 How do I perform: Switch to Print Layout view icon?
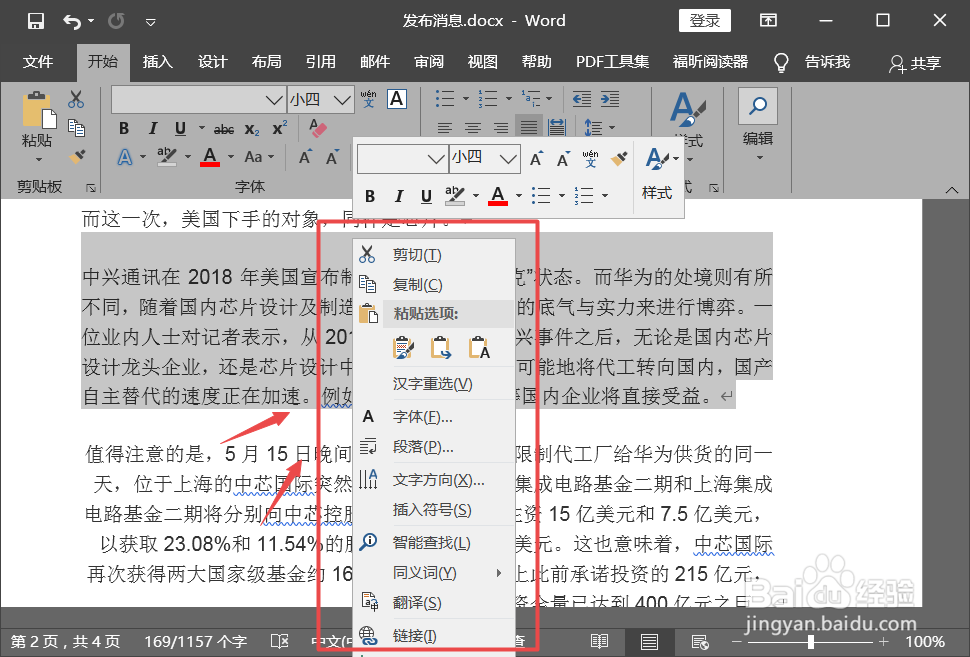pyautogui.click(x=649, y=642)
